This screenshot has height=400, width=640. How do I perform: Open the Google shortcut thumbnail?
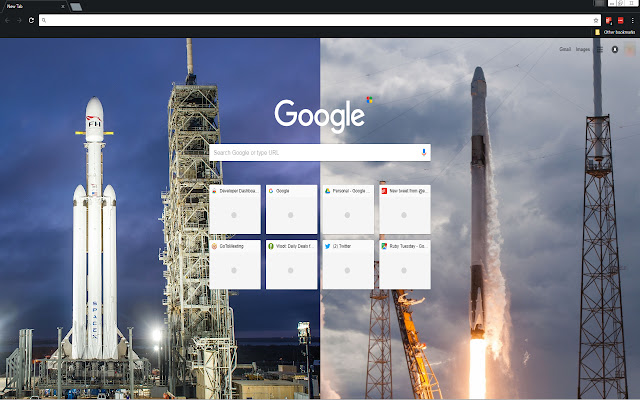[291, 209]
